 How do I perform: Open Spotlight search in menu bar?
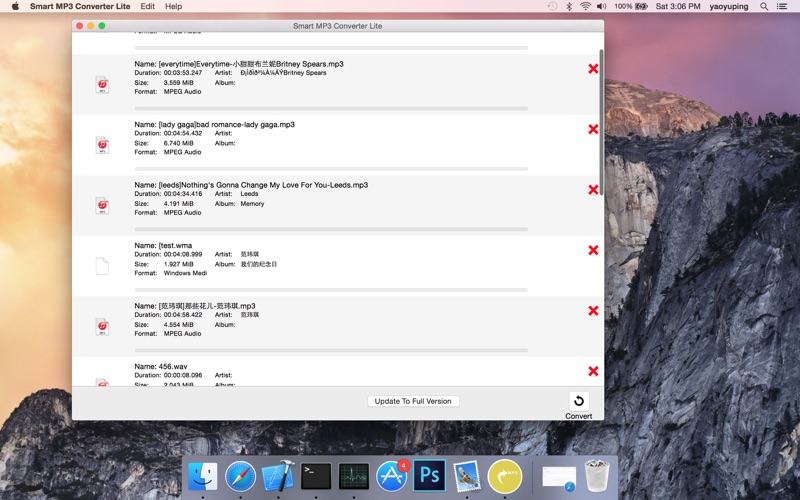coord(764,6)
